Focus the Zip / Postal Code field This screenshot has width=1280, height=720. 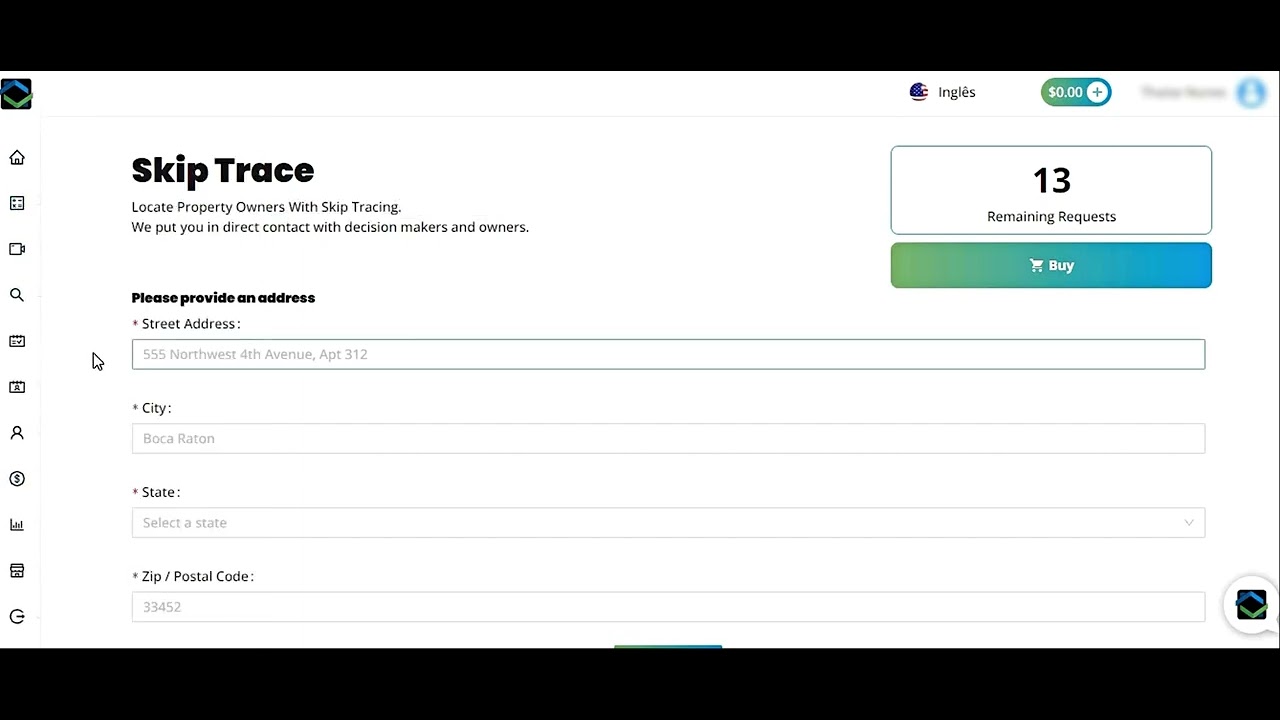coord(668,607)
